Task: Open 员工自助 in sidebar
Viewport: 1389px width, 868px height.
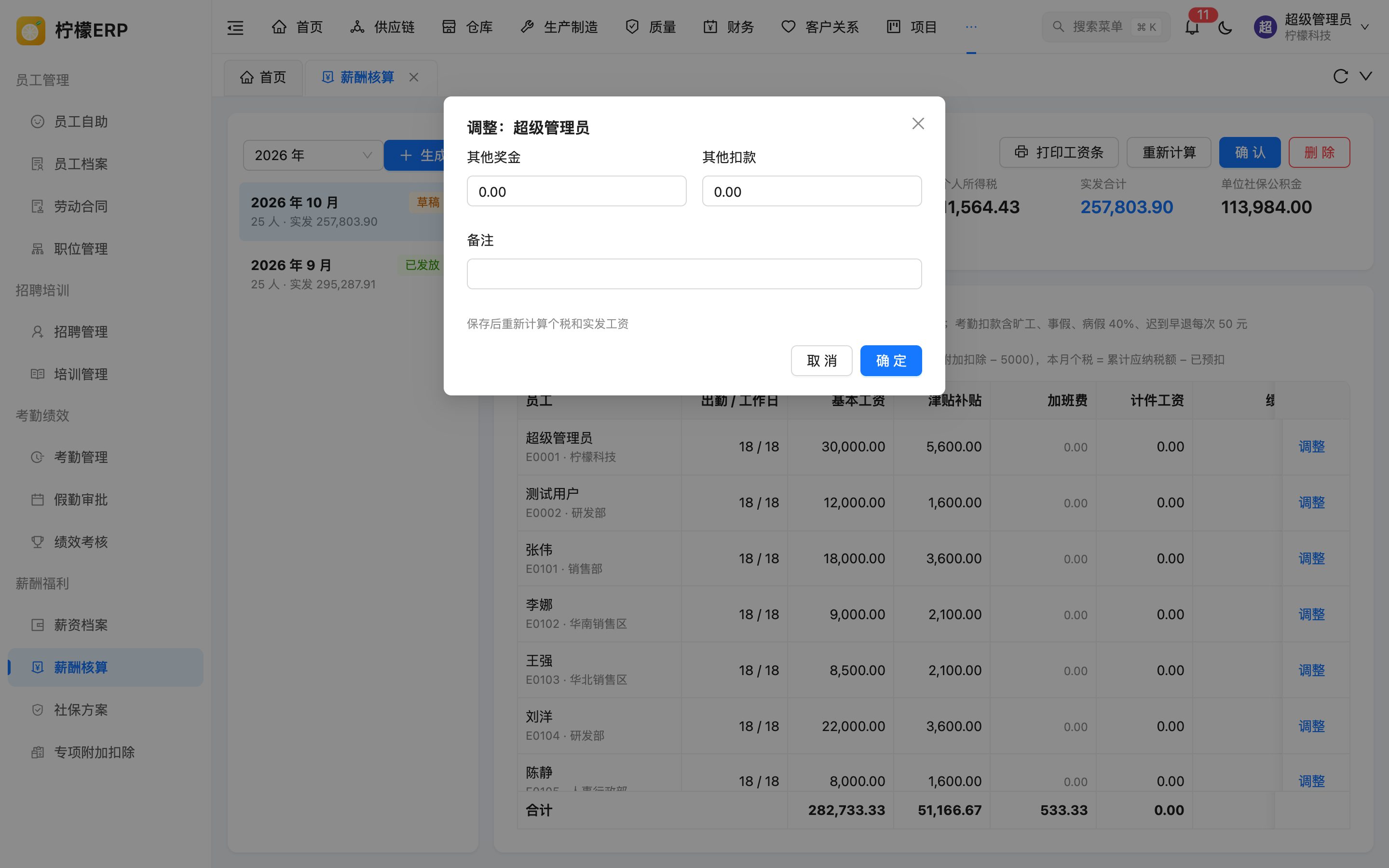Action: pyautogui.click(x=106, y=122)
